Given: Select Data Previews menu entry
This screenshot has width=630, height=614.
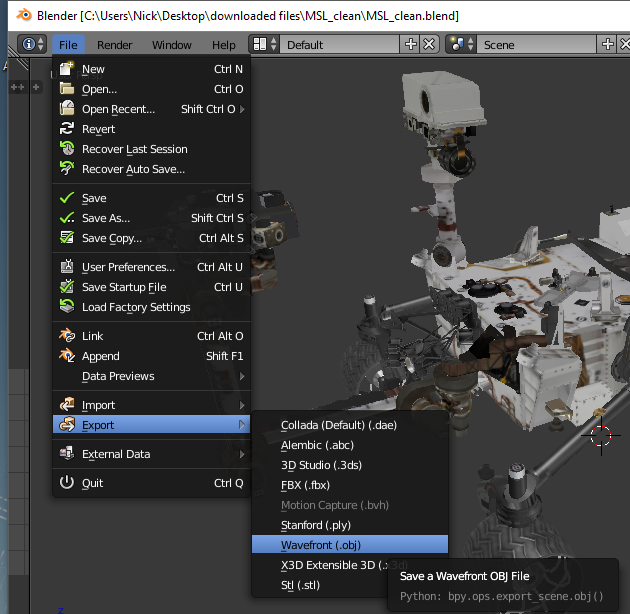Looking at the screenshot, I should pyautogui.click(x=151, y=376).
